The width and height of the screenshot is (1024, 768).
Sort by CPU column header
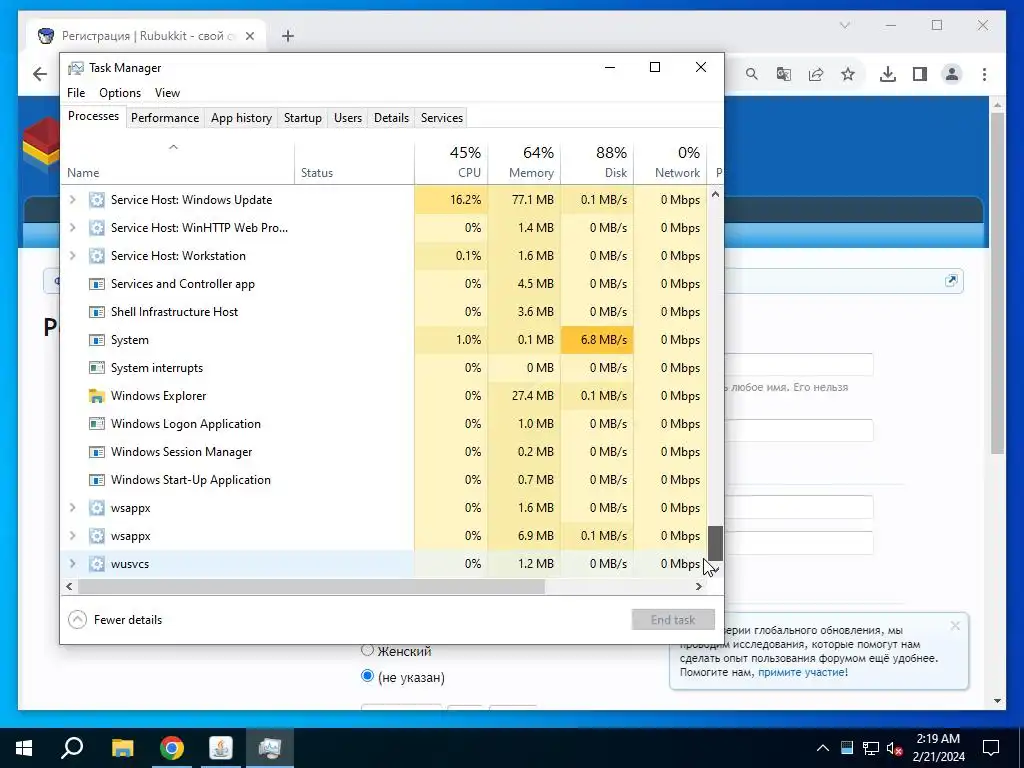451,162
